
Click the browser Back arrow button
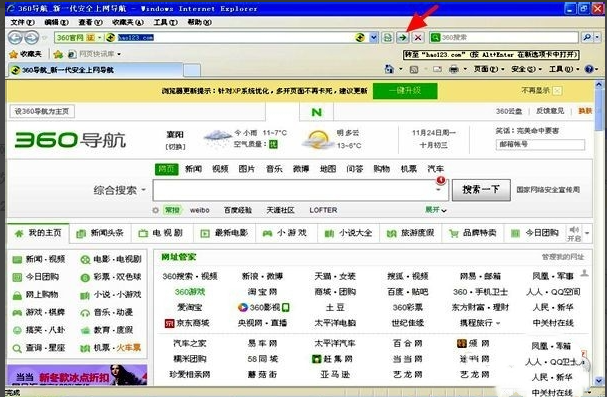click(15, 38)
